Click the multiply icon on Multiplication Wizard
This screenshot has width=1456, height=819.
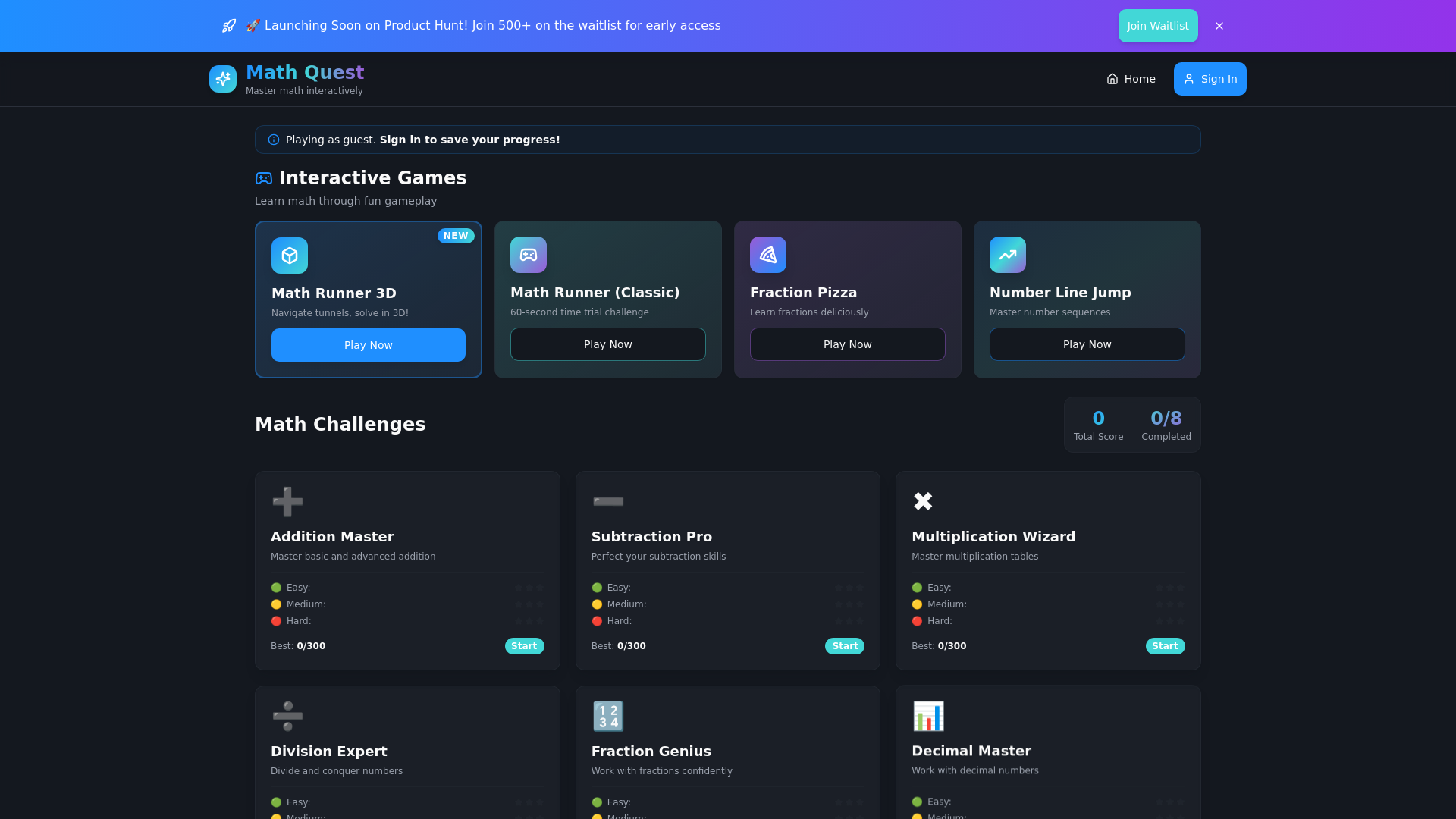923,501
